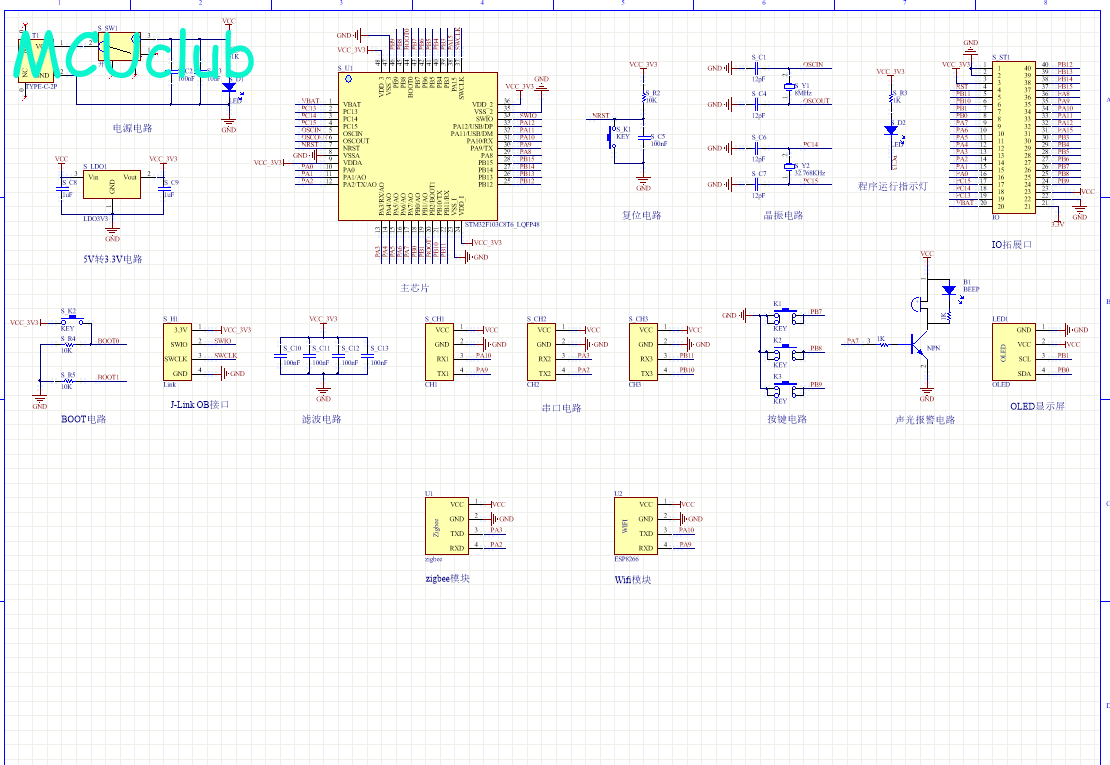1110x765 pixels.
Task: Select the S_K1 reset KEY button symbol
Action: (612, 137)
